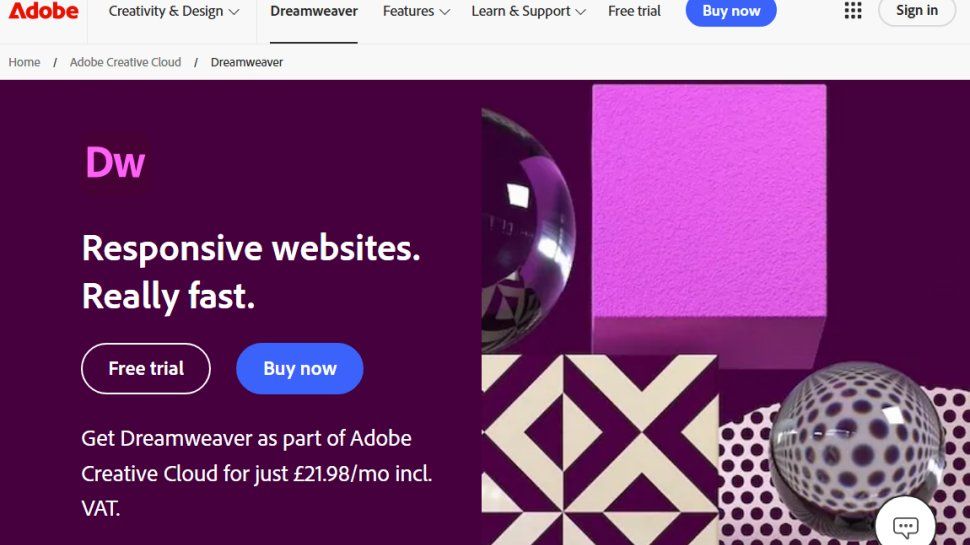Click the Dw Dreamweaver logo
970x545 pixels.
tap(115, 162)
